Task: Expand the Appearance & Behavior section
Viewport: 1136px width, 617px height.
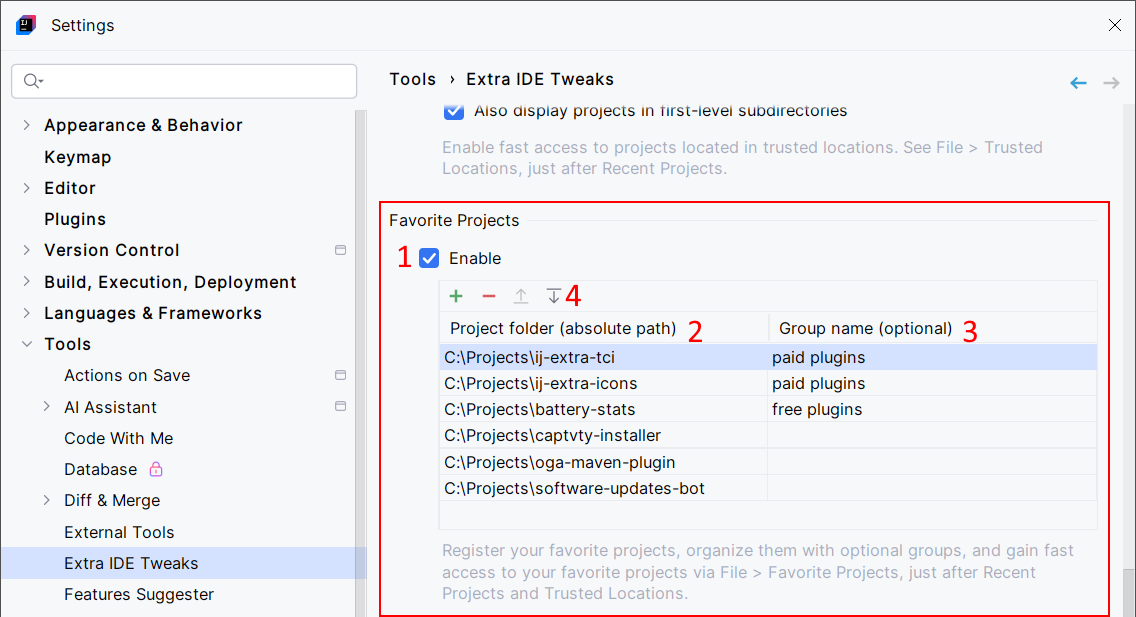Action: (27, 125)
